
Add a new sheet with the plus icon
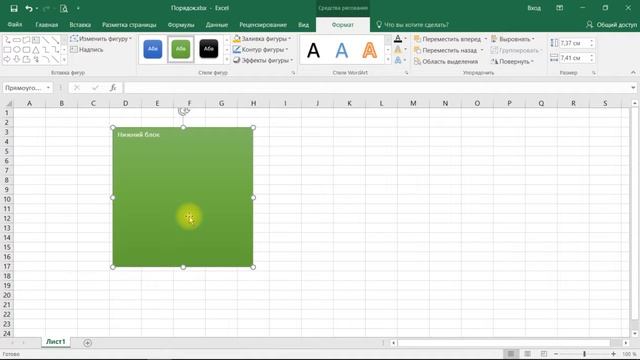click(x=87, y=343)
